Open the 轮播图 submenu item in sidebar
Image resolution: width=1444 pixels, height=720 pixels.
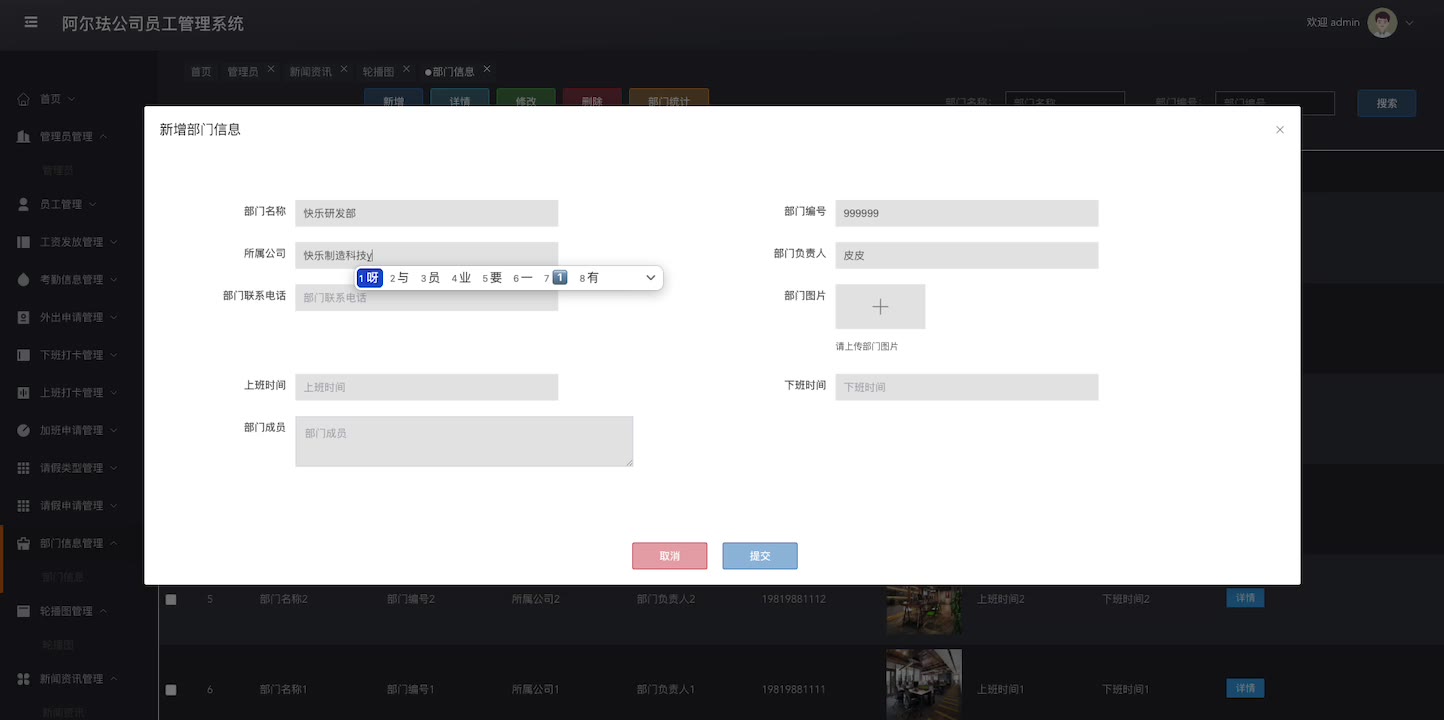coord(57,645)
